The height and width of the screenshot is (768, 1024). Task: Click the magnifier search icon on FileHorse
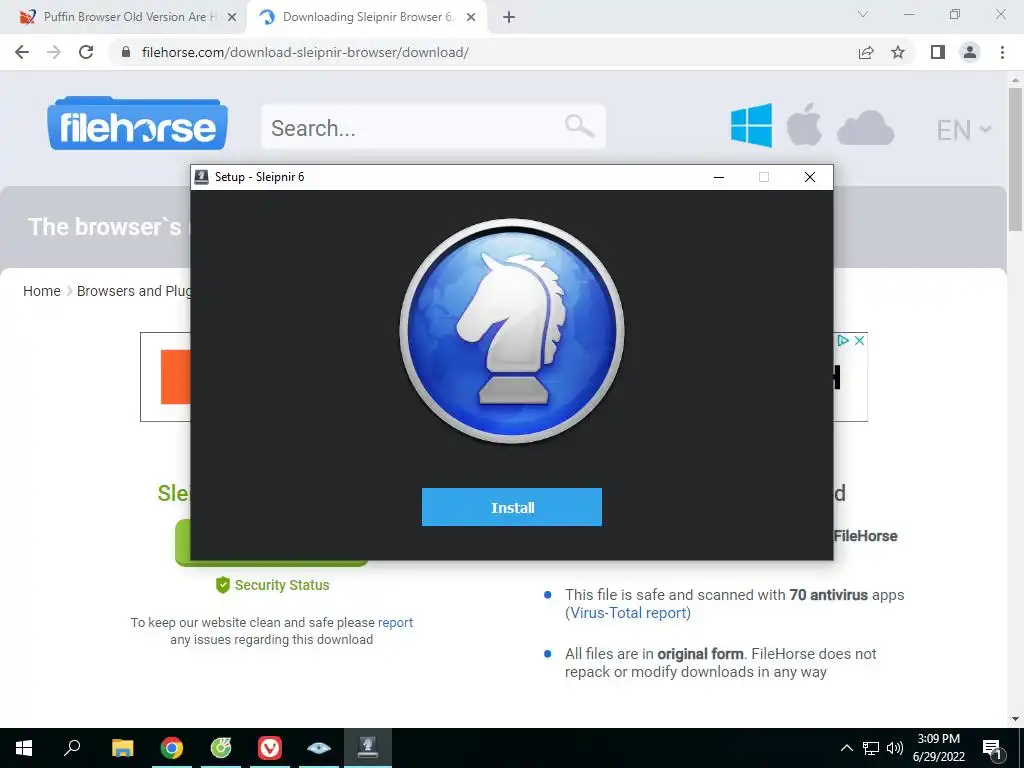click(579, 125)
